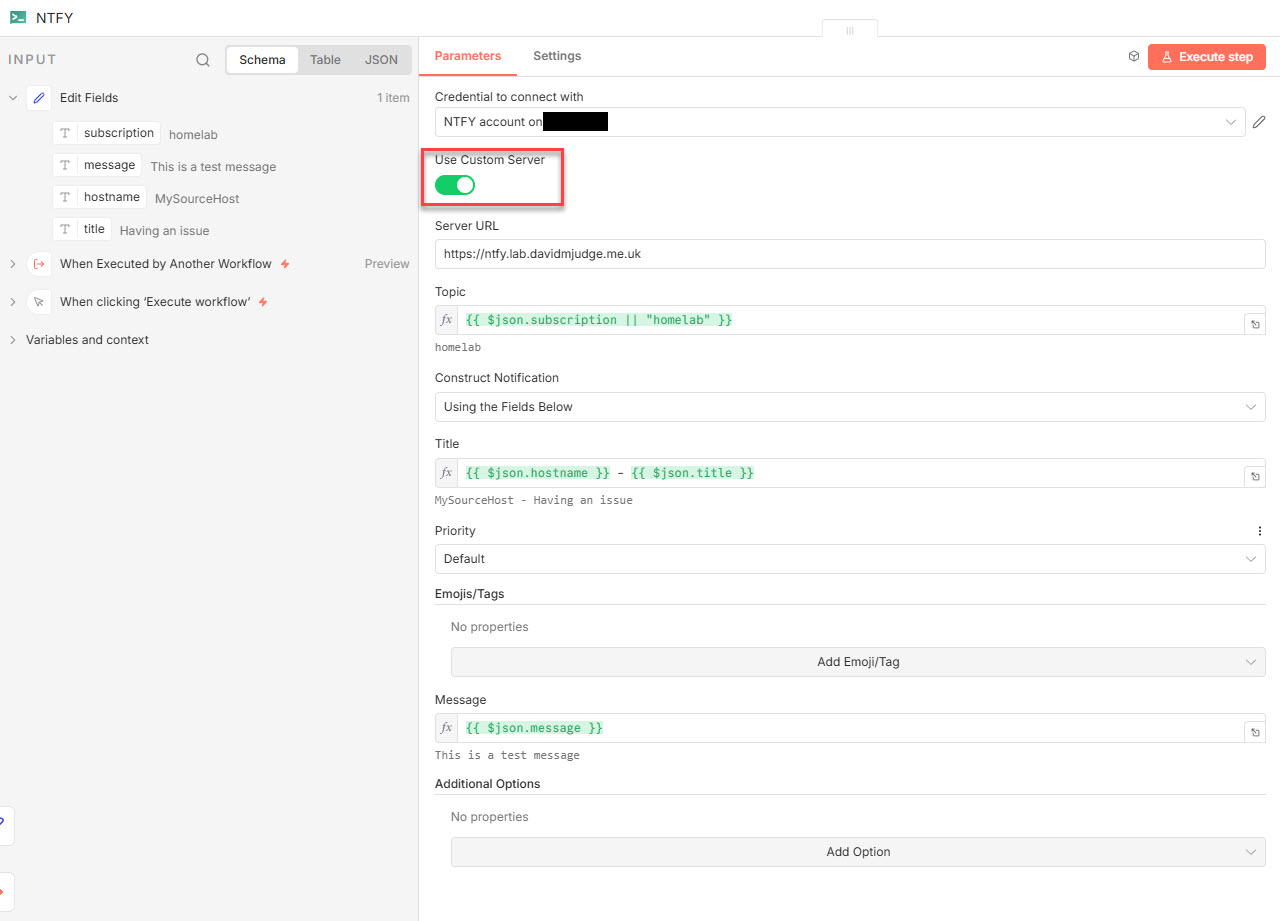The height and width of the screenshot is (921, 1280).
Task: Click the data pinning icon near Execute step
Action: coord(1133,56)
